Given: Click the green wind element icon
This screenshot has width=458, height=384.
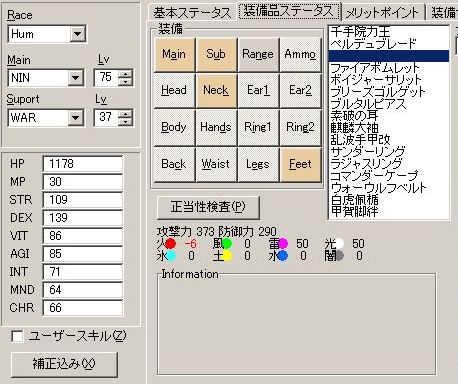Looking at the screenshot, I should point(227,244).
